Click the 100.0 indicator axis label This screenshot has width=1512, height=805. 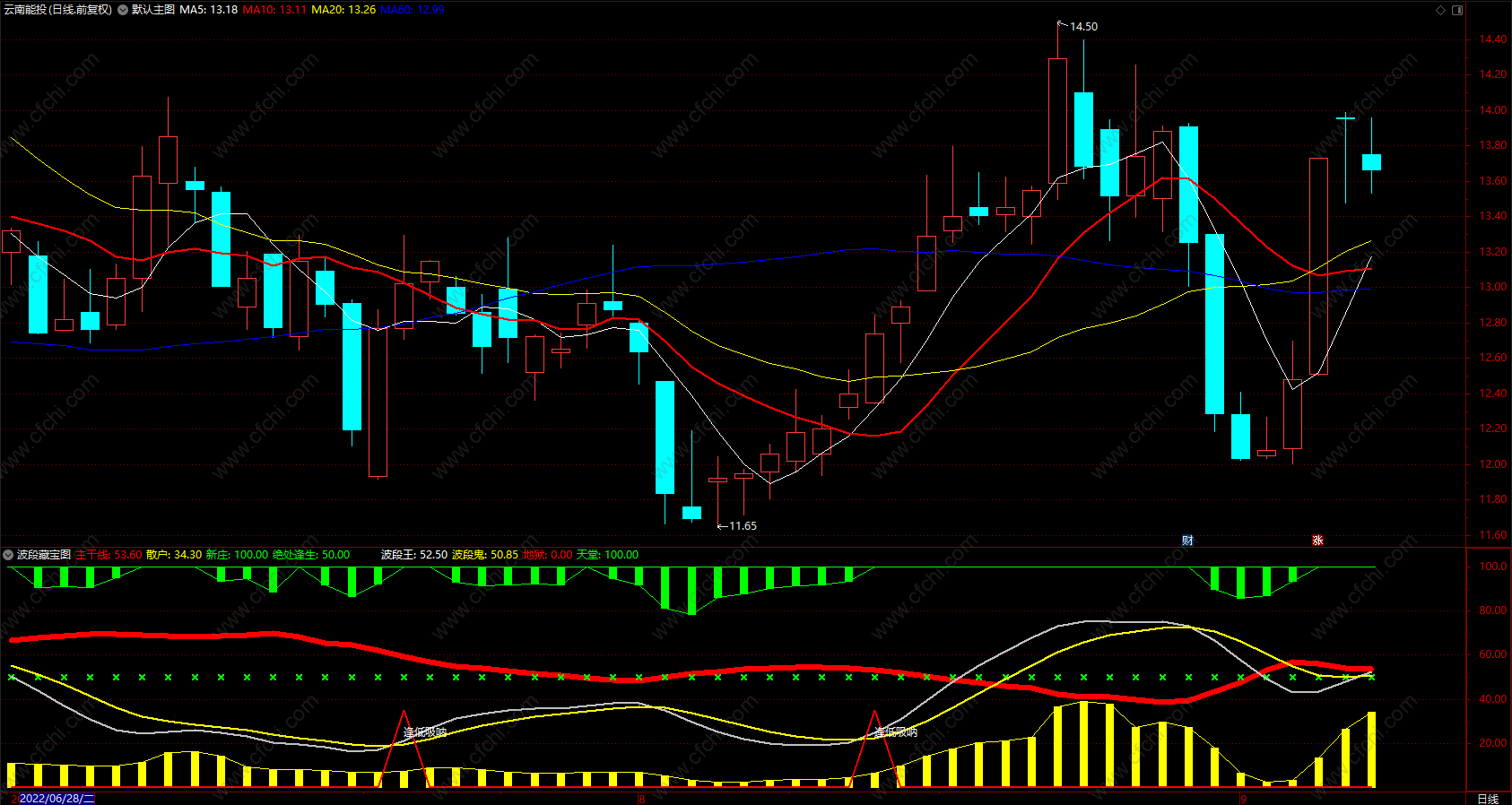click(x=1493, y=567)
